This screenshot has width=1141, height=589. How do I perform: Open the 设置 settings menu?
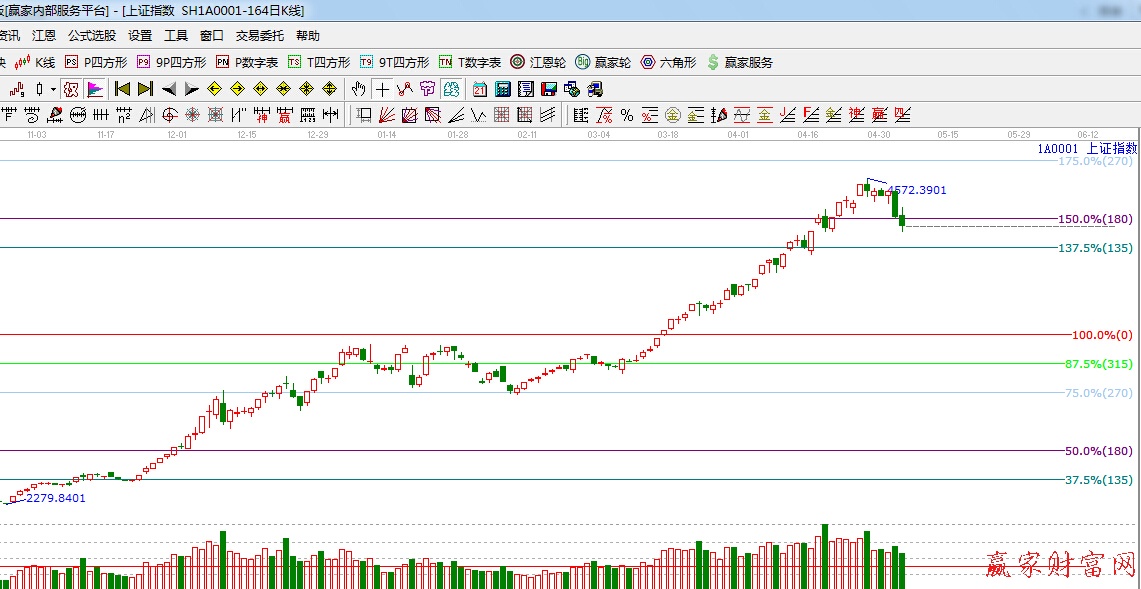pyautogui.click(x=140, y=35)
